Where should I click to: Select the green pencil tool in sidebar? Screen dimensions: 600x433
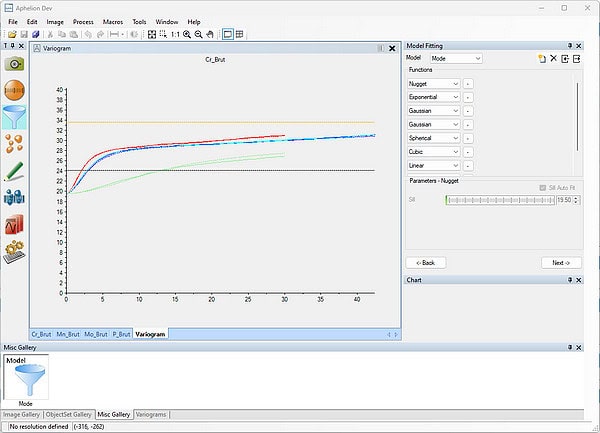pyautogui.click(x=14, y=171)
